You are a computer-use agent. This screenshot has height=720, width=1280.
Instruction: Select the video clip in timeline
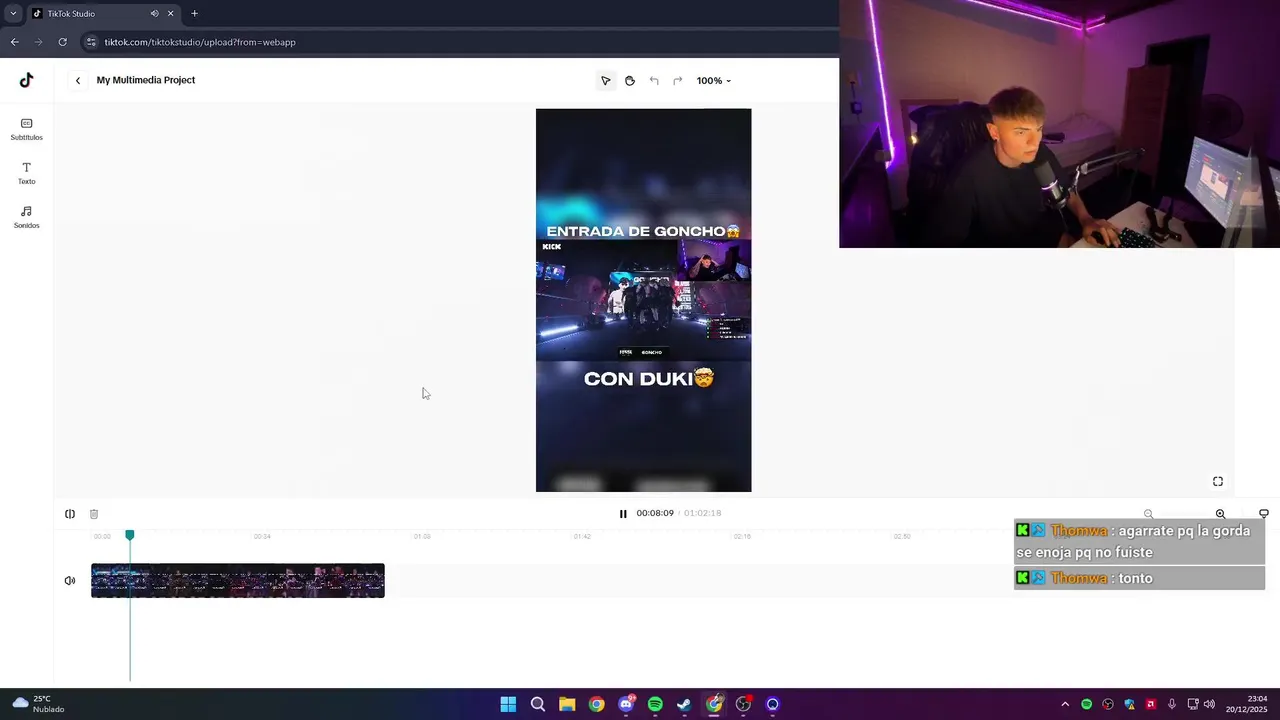(x=237, y=581)
